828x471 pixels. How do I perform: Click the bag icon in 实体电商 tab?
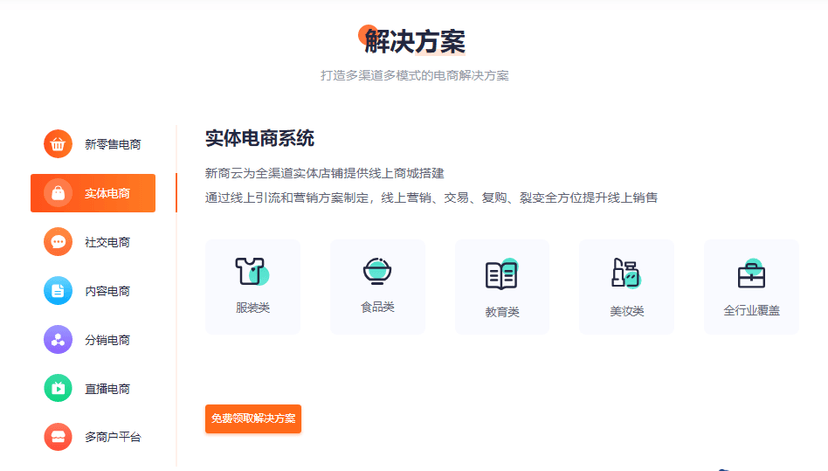tap(58, 193)
